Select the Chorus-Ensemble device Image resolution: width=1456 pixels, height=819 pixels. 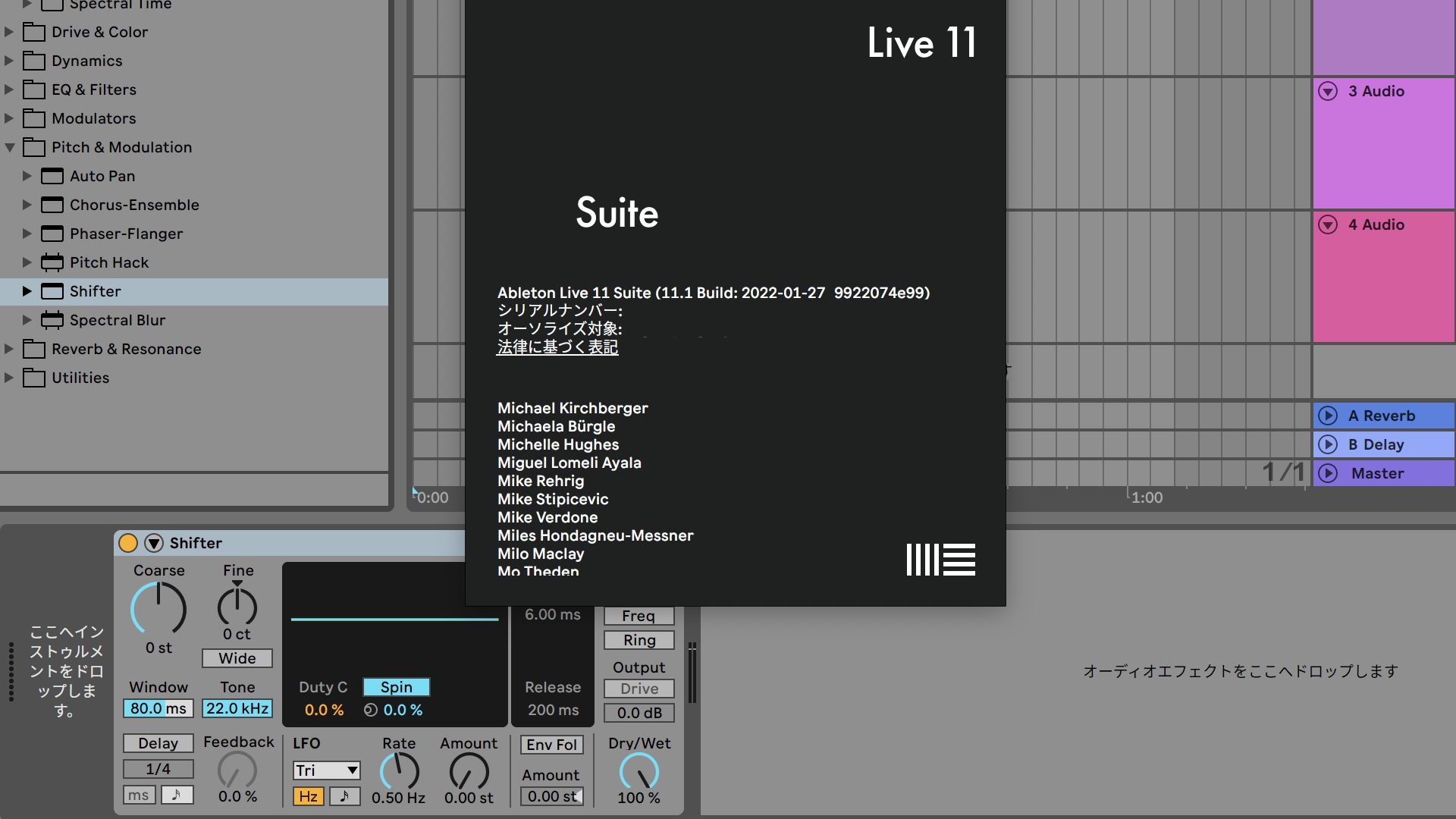click(133, 205)
